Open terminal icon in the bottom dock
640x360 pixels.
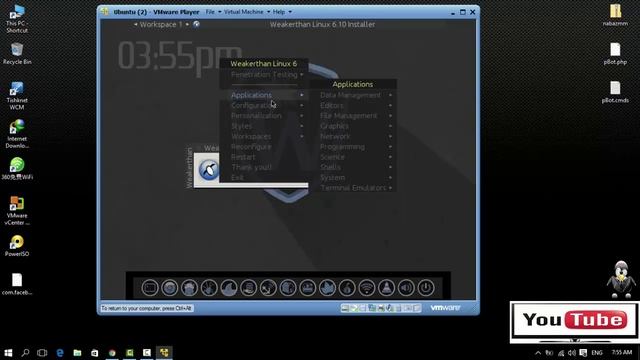click(x=150, y=288)
